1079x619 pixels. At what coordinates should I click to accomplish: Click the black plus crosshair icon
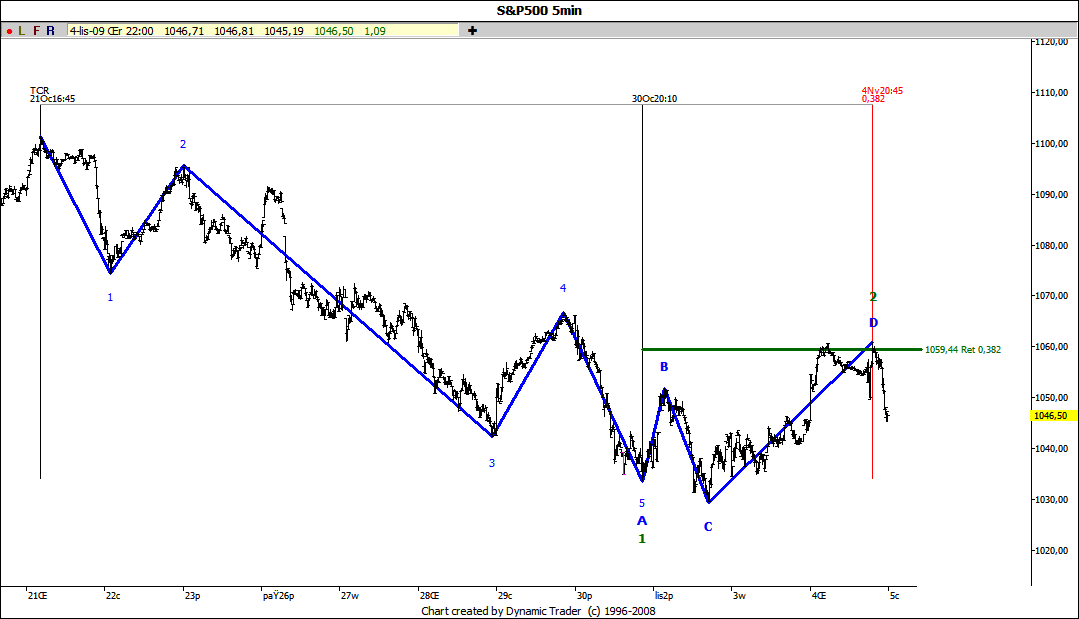[472, 30]
